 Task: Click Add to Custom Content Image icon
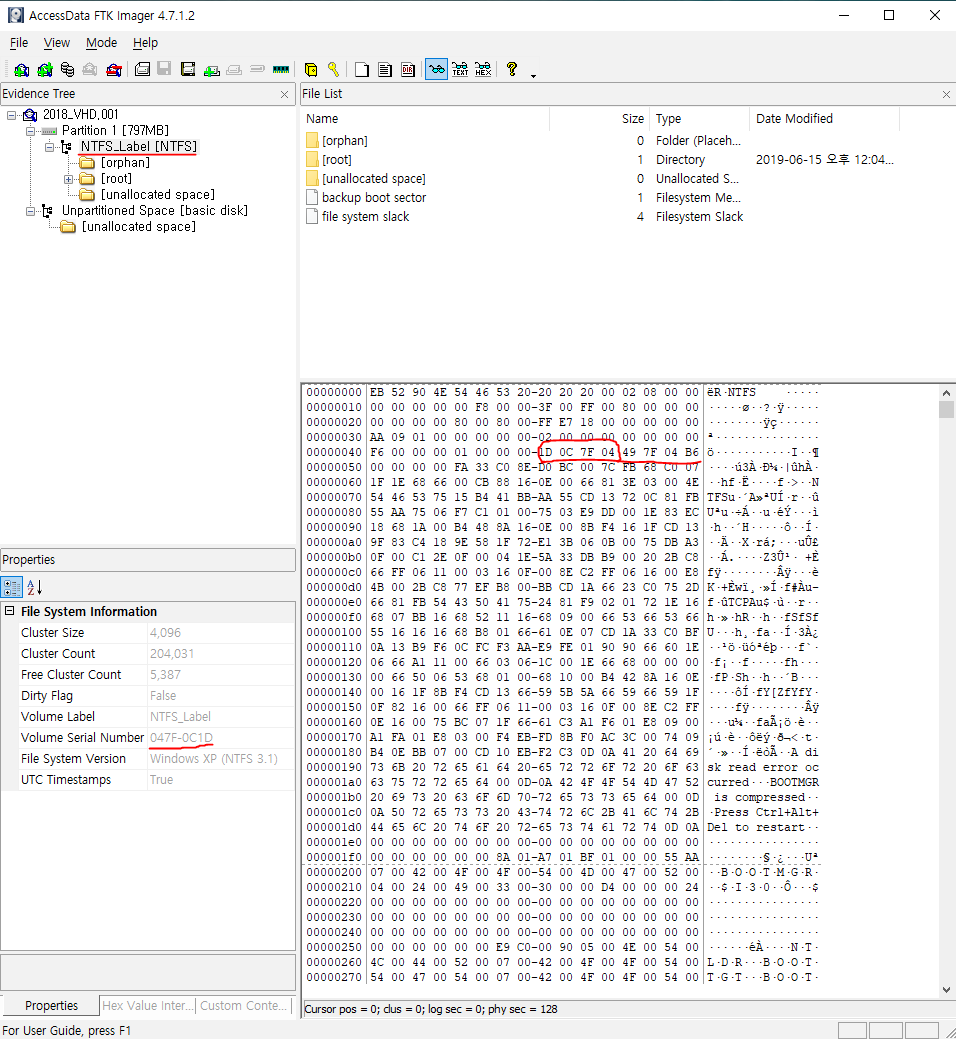[211, 70]
